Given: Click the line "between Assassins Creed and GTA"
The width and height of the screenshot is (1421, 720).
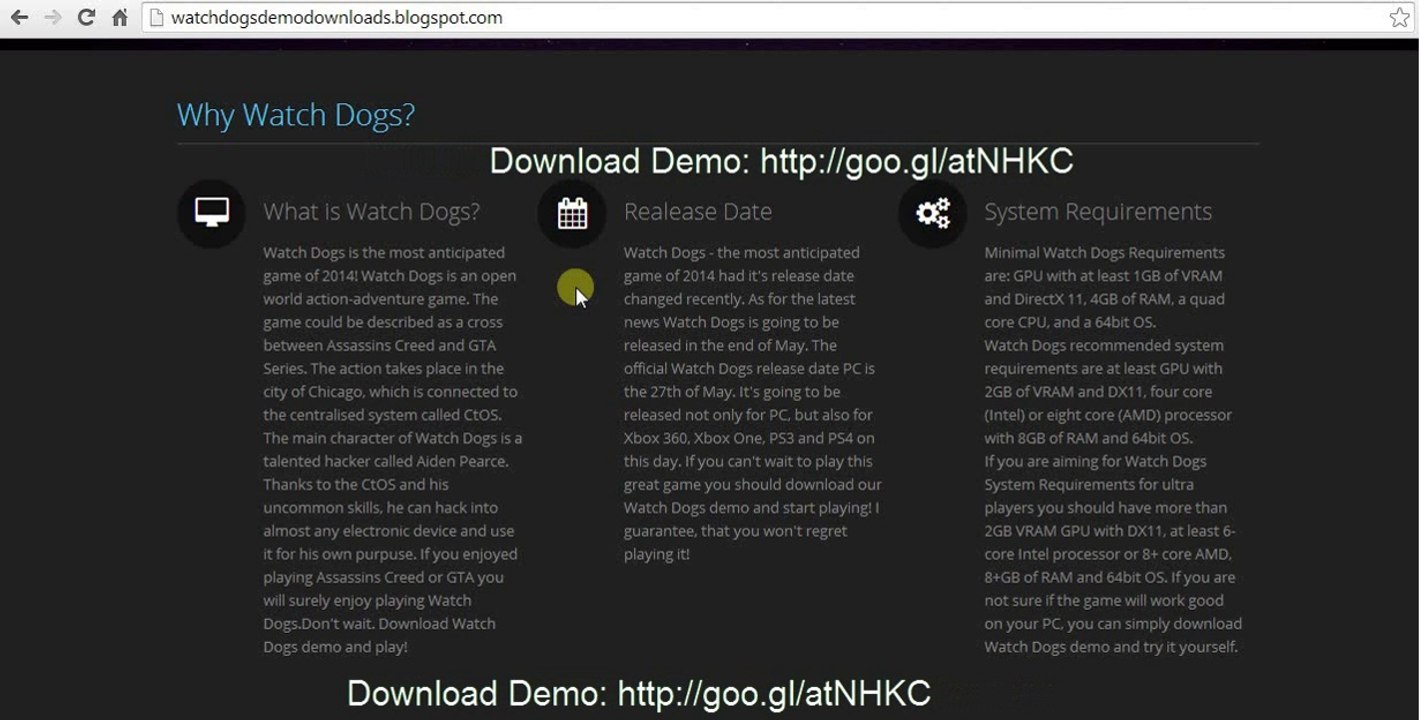Looking at the screenshot, I should (380, 345).
